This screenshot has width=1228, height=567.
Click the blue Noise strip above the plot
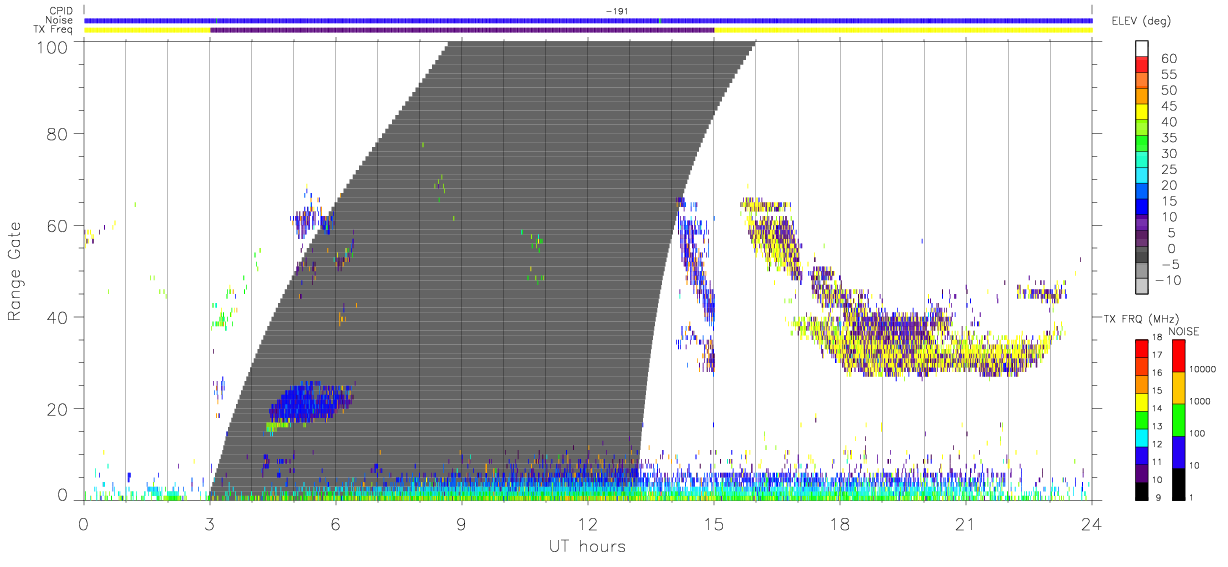pyautogui.click(x=588, y=20)
